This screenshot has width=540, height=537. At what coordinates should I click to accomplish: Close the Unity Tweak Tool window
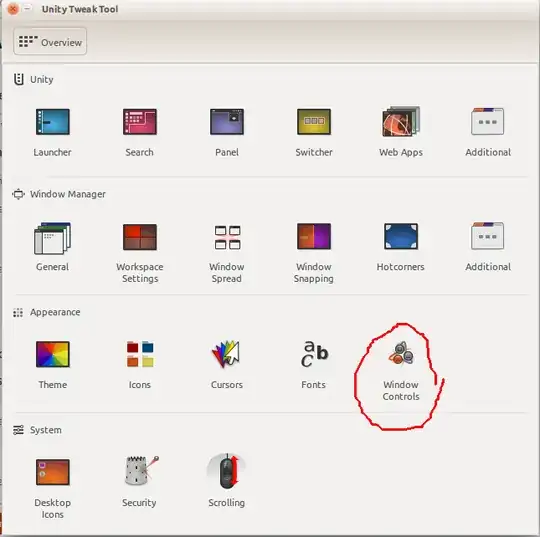coord(13,9)
